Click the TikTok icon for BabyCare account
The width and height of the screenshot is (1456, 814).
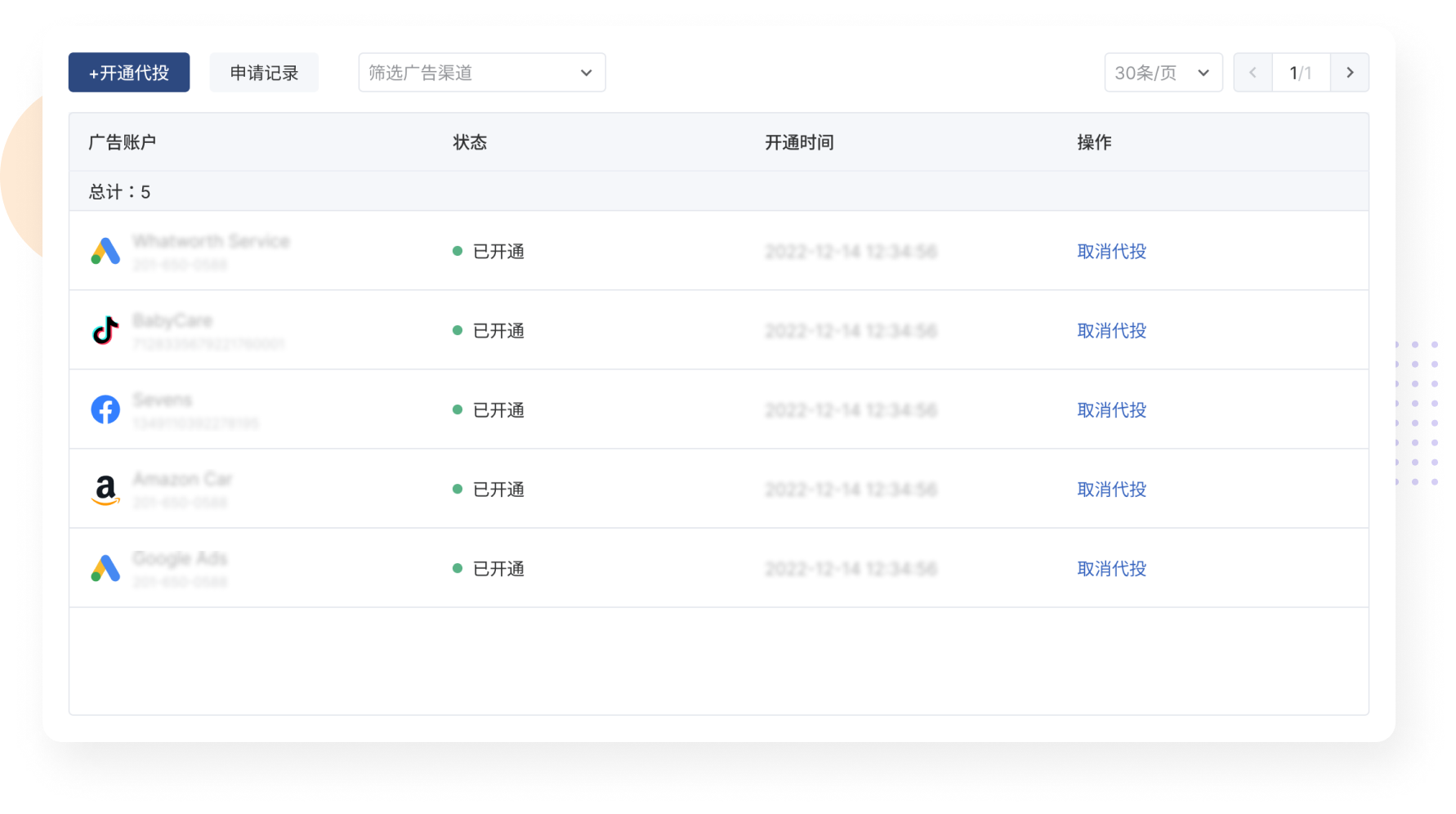point(105,330)
